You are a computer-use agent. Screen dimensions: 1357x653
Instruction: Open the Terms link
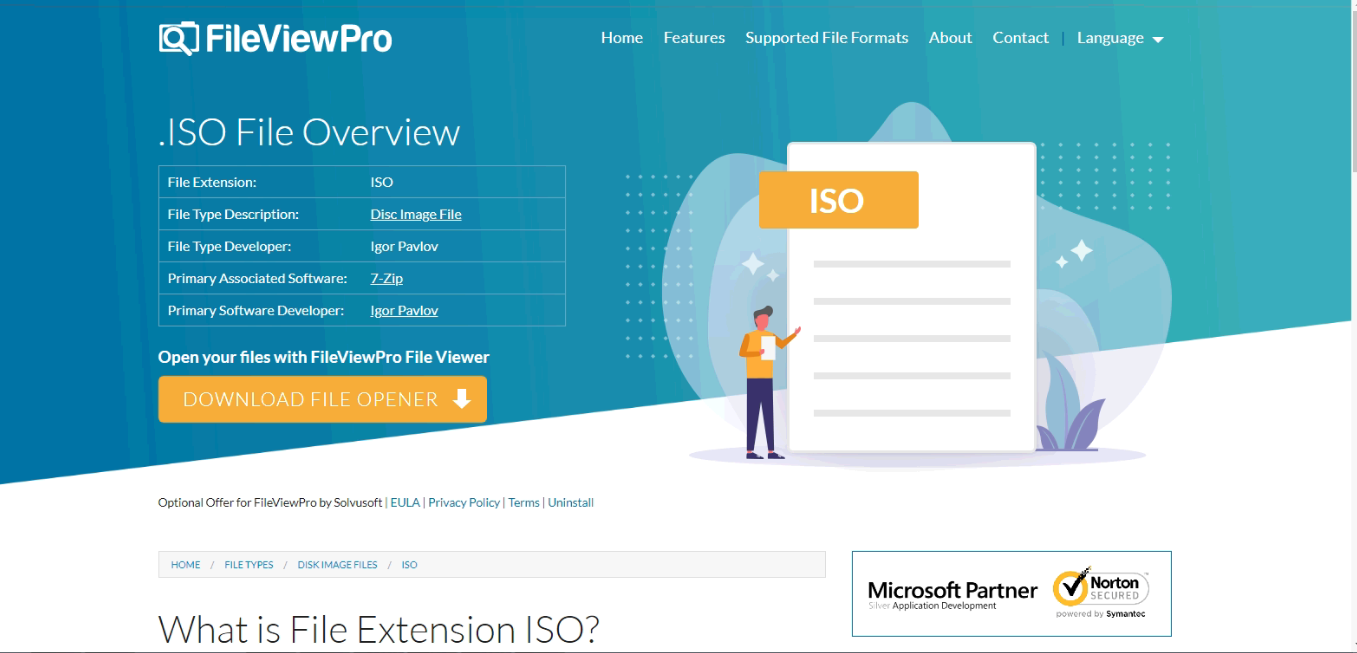pyautogui.click(x=524, y=503)
